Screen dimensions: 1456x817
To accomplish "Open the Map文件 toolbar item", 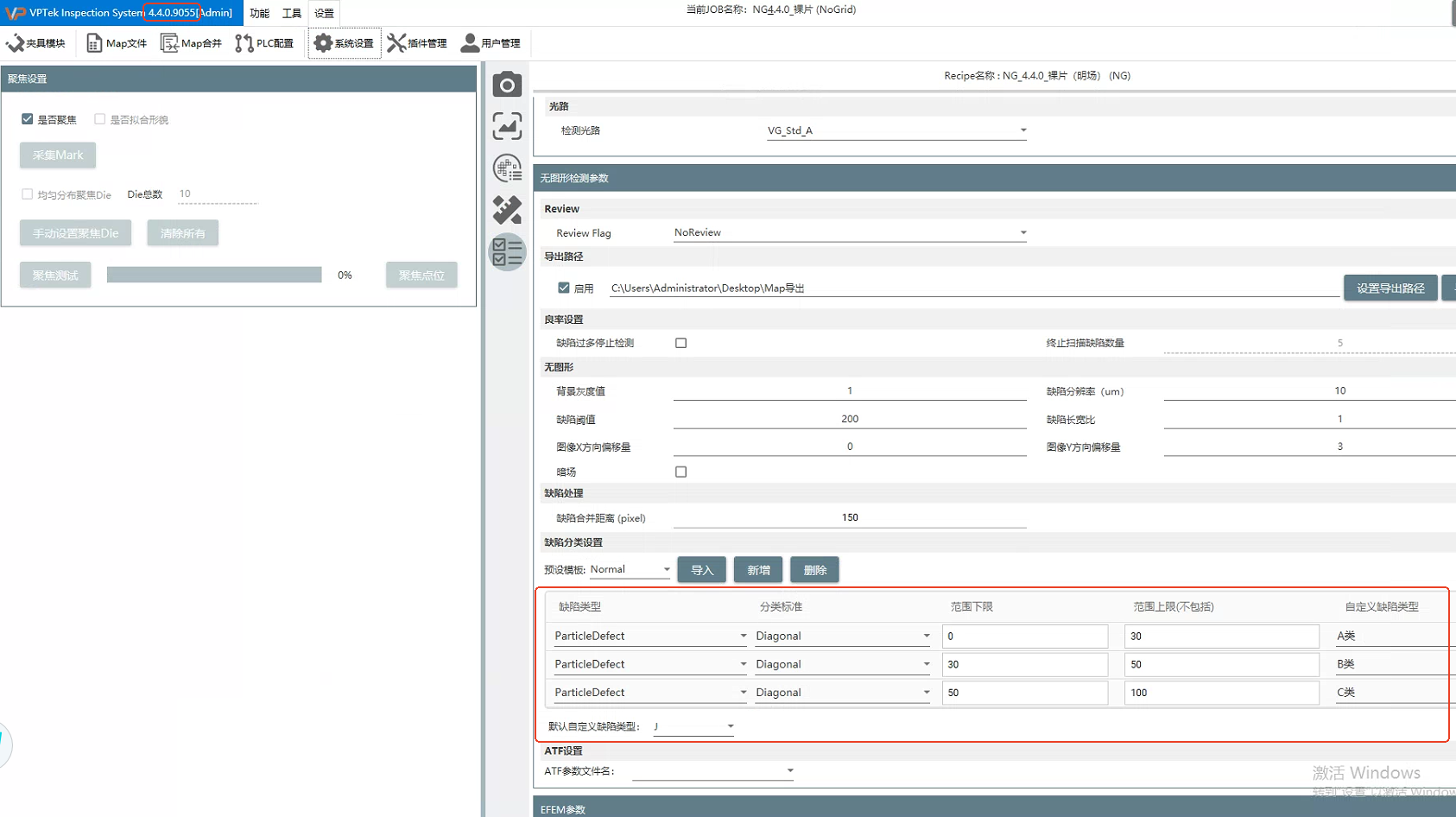I will (x=117, y=43).
